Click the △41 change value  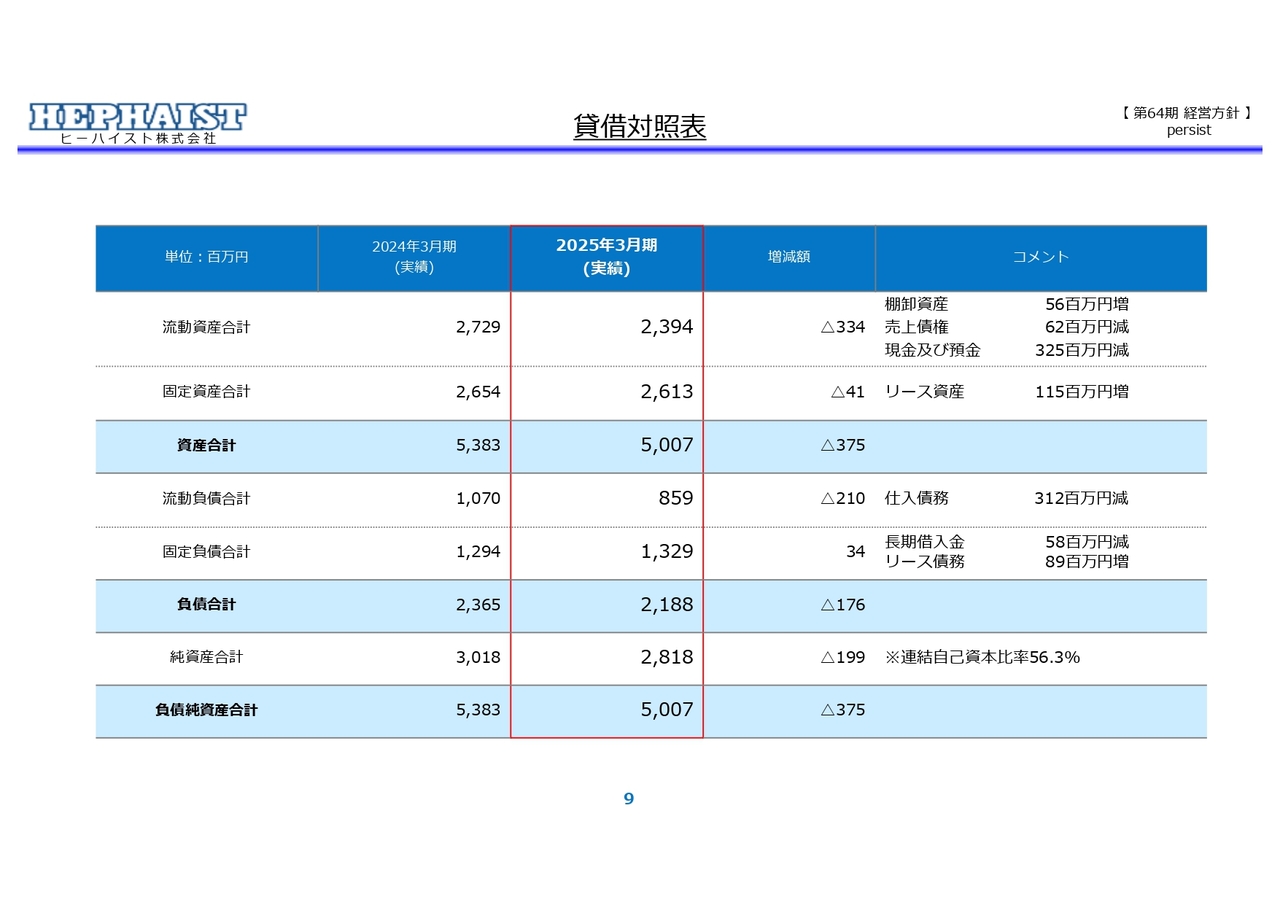point(848,392)
